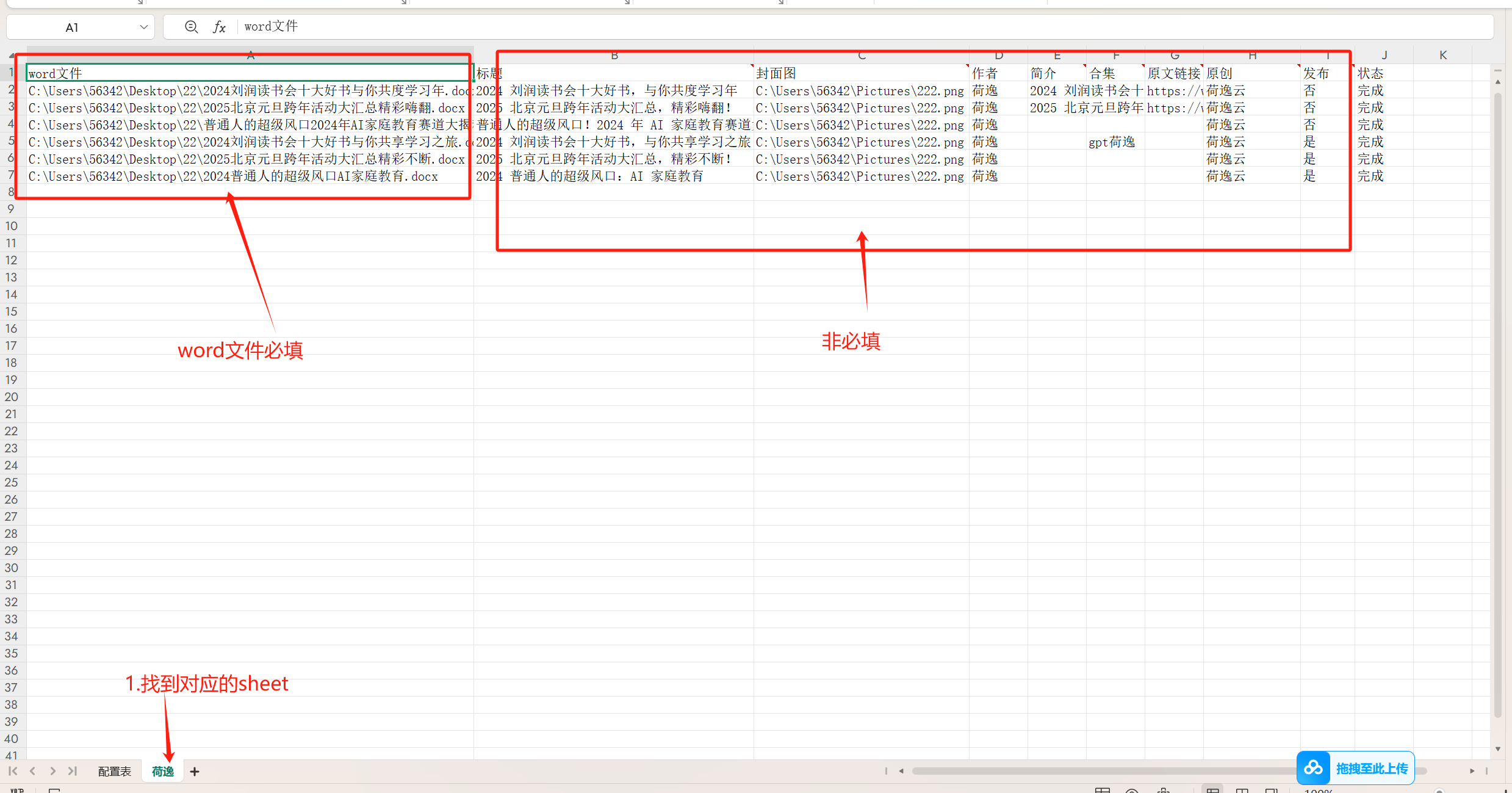Click the next sheet arrow
The height and width of the screenshot is (793, 1512).
[x=53, y=771]
